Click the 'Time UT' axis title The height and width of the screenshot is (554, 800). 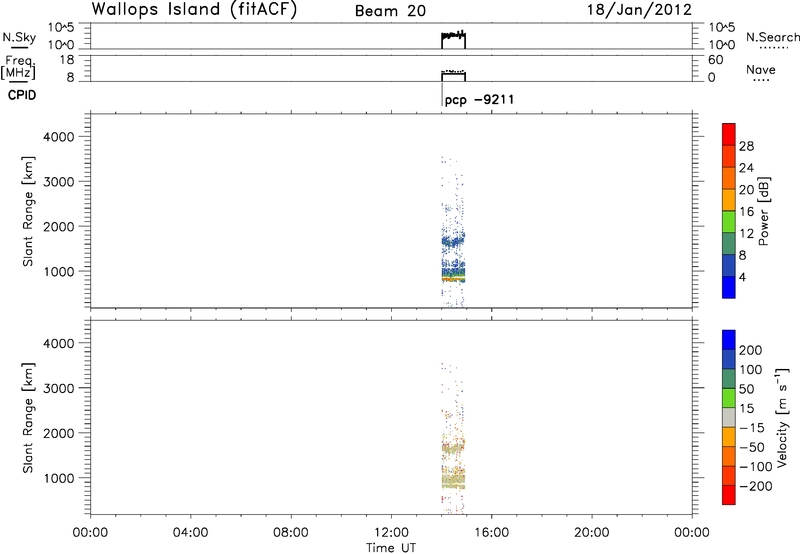(x=391, y=548)
